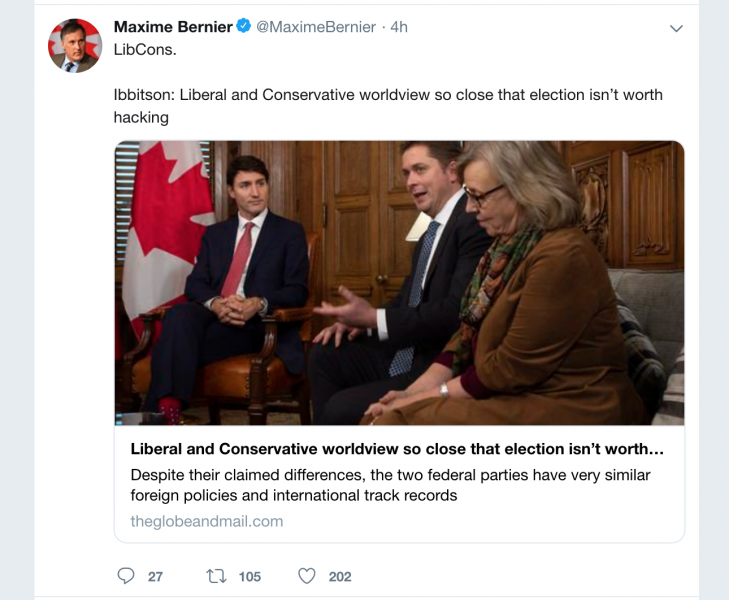This screenshot has width=729, height=600.
Task: Reply to the tweet via speech bubble icon
Action: (x=126, y=576)
